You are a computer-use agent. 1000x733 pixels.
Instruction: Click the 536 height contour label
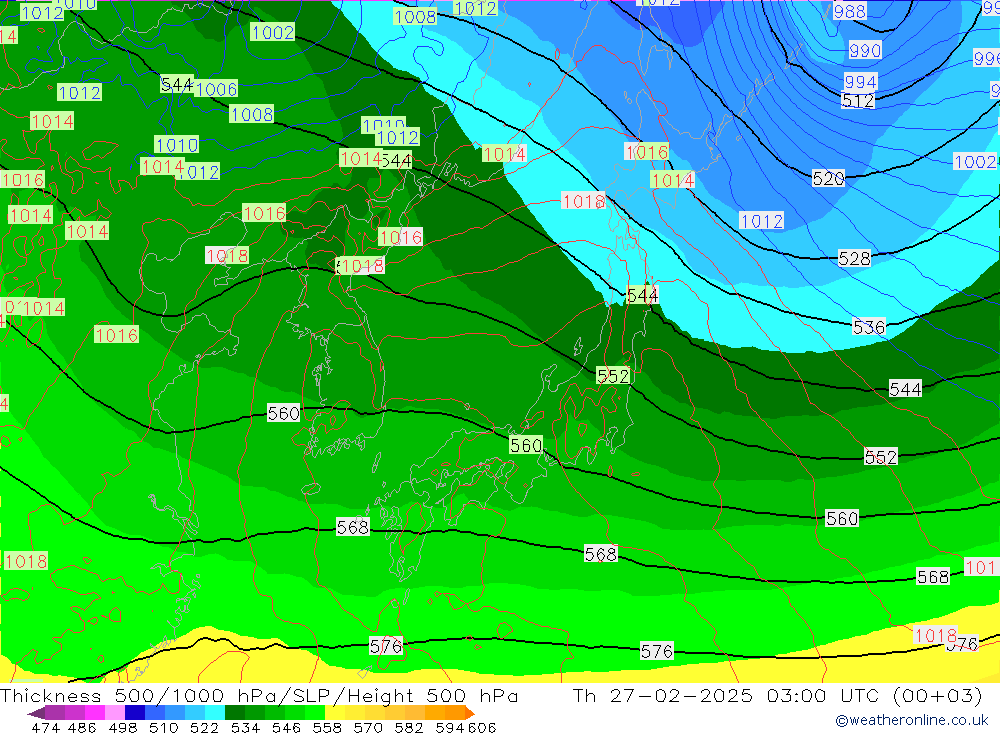tap(869, 327)
